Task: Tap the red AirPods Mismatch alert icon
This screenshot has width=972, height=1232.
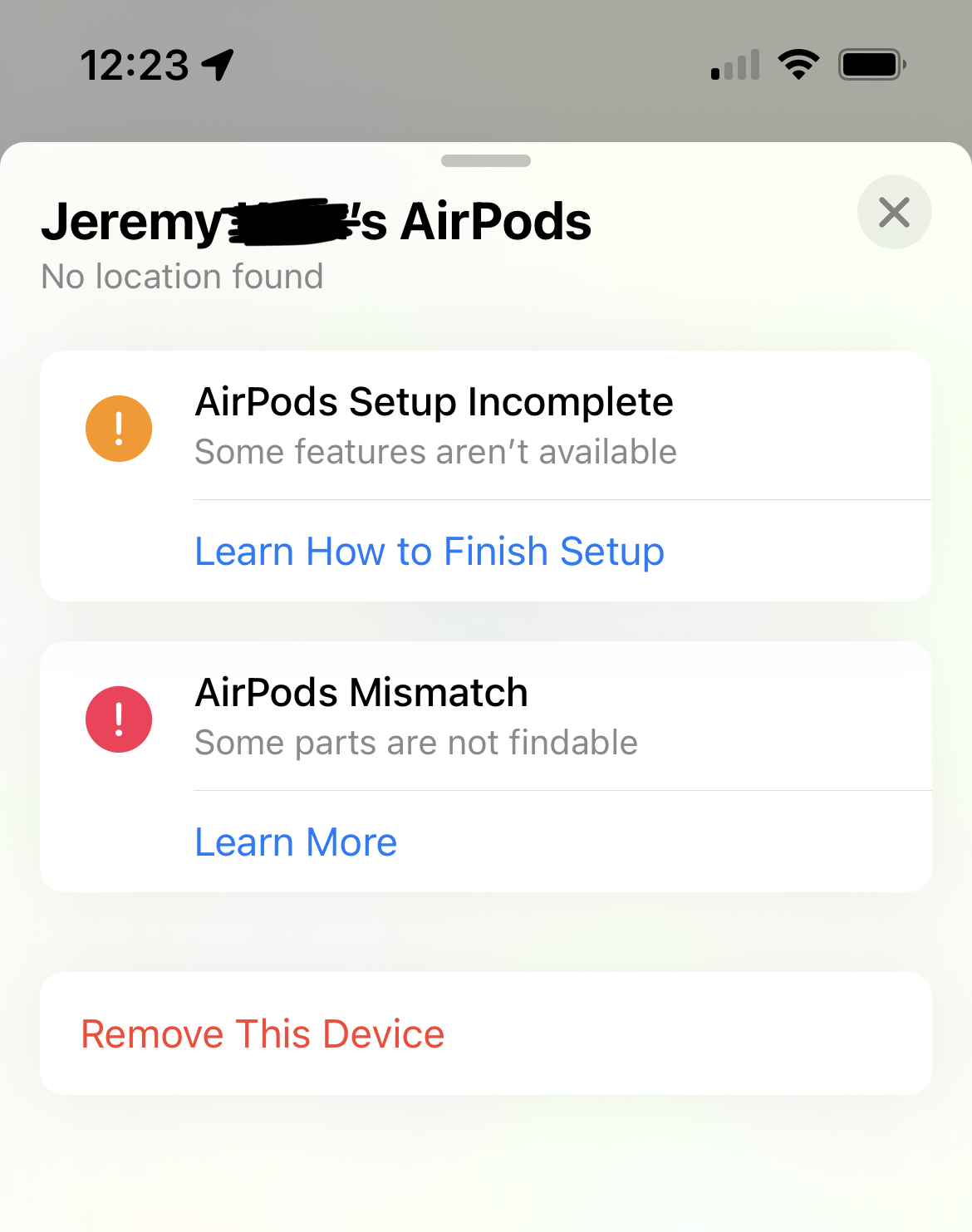Action: [117, 719]
